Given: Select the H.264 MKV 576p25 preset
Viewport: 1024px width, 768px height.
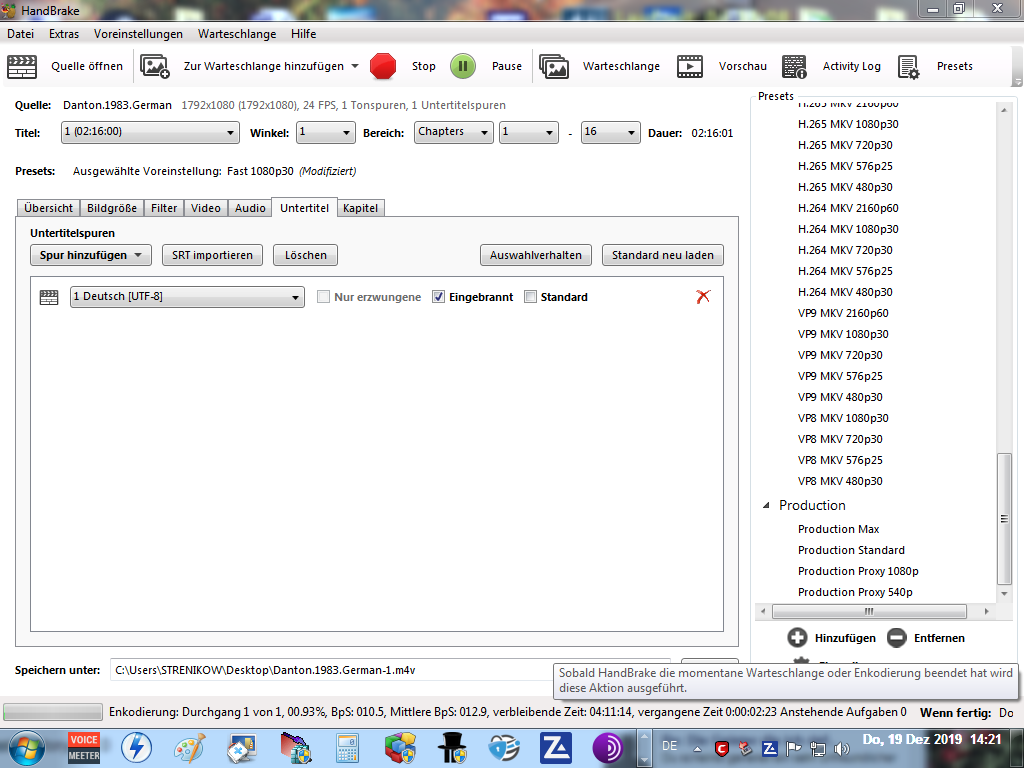Looking at the screenshot, I should 845,271.
